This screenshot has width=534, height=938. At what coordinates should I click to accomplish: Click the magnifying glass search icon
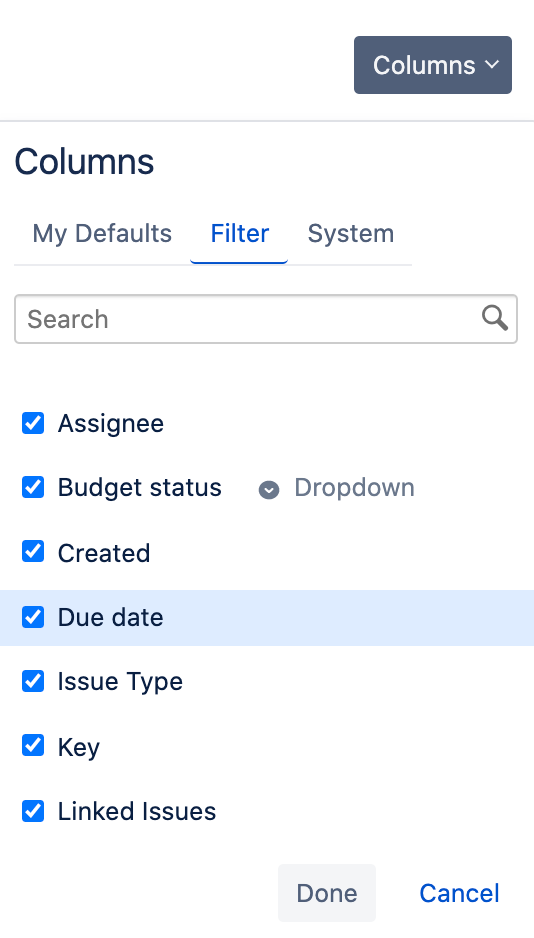coord(495,318)
